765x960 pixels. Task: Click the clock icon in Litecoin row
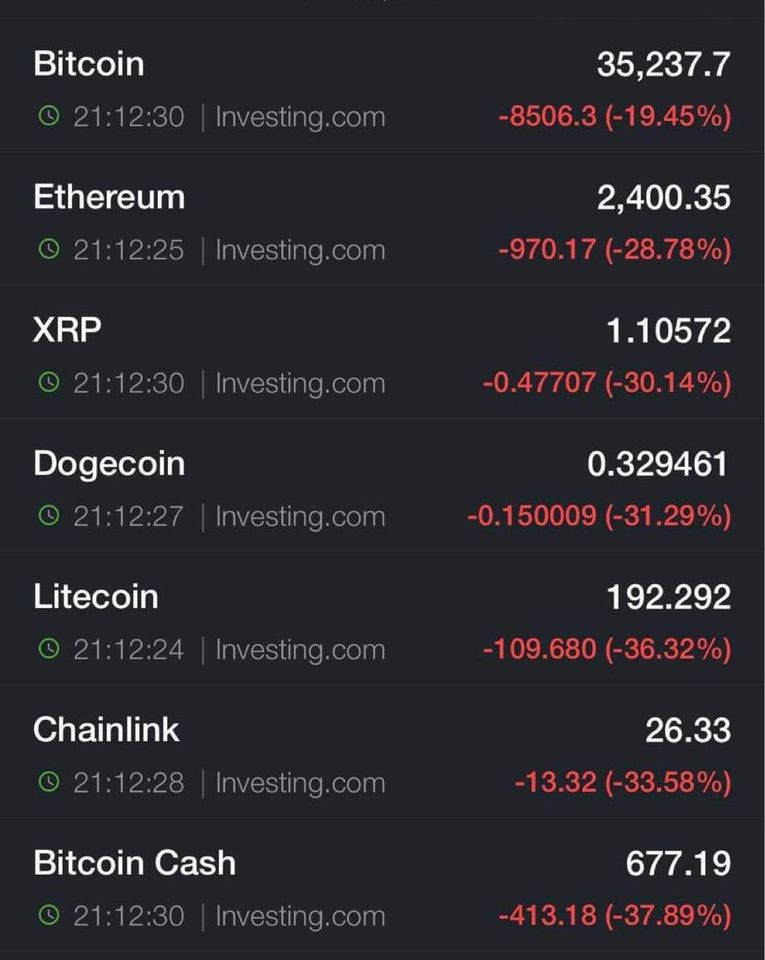48,649
